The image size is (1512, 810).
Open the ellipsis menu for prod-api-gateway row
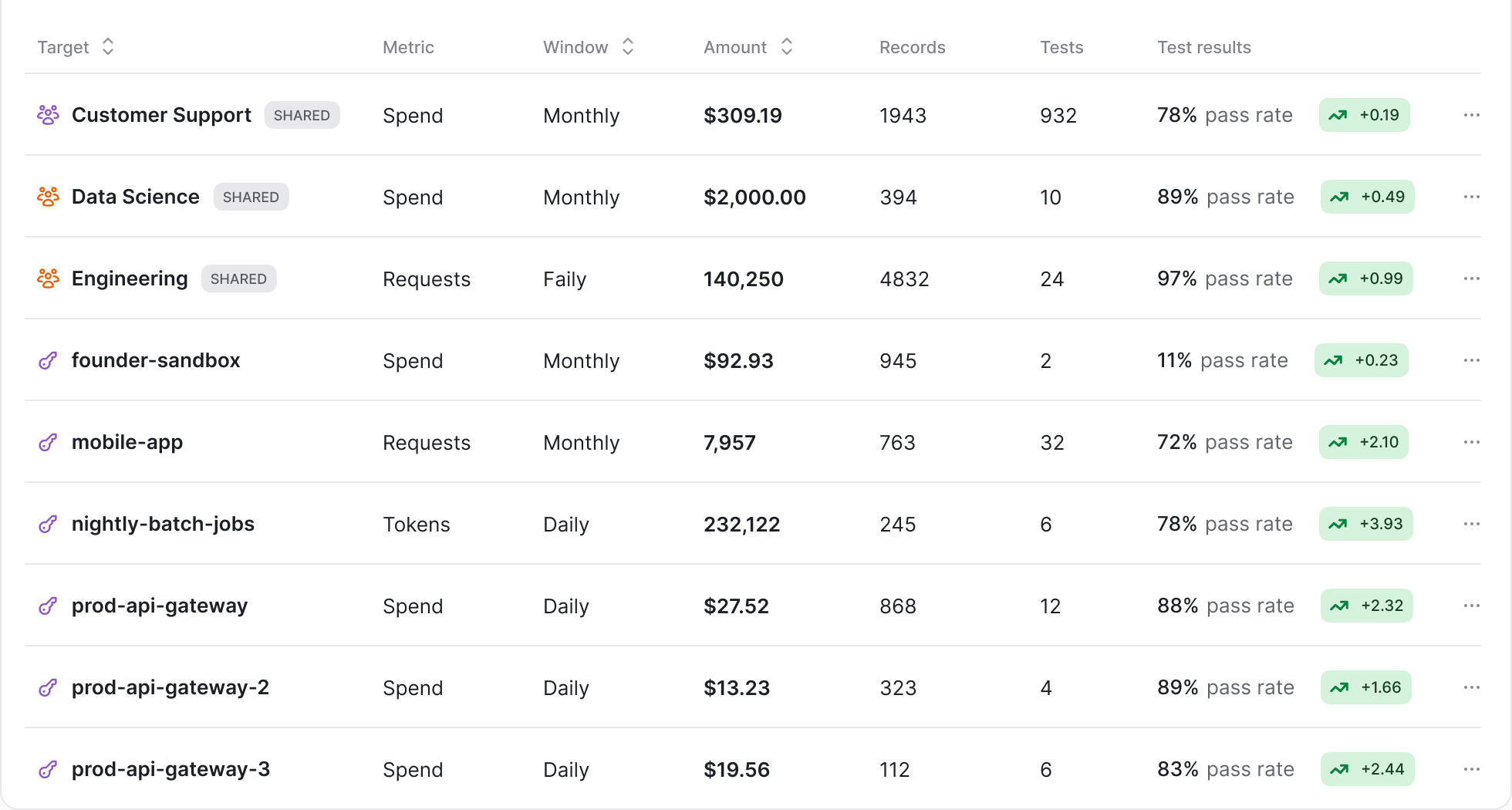pyautogui.click(x=1471, y=606)
